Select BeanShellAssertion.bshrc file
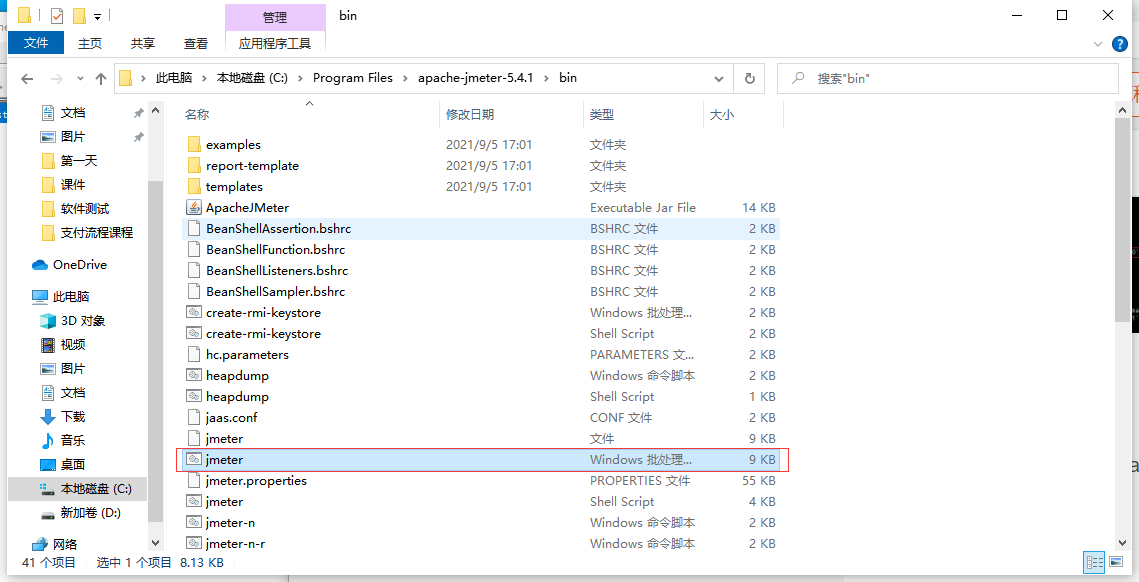 tap(480, 228)
